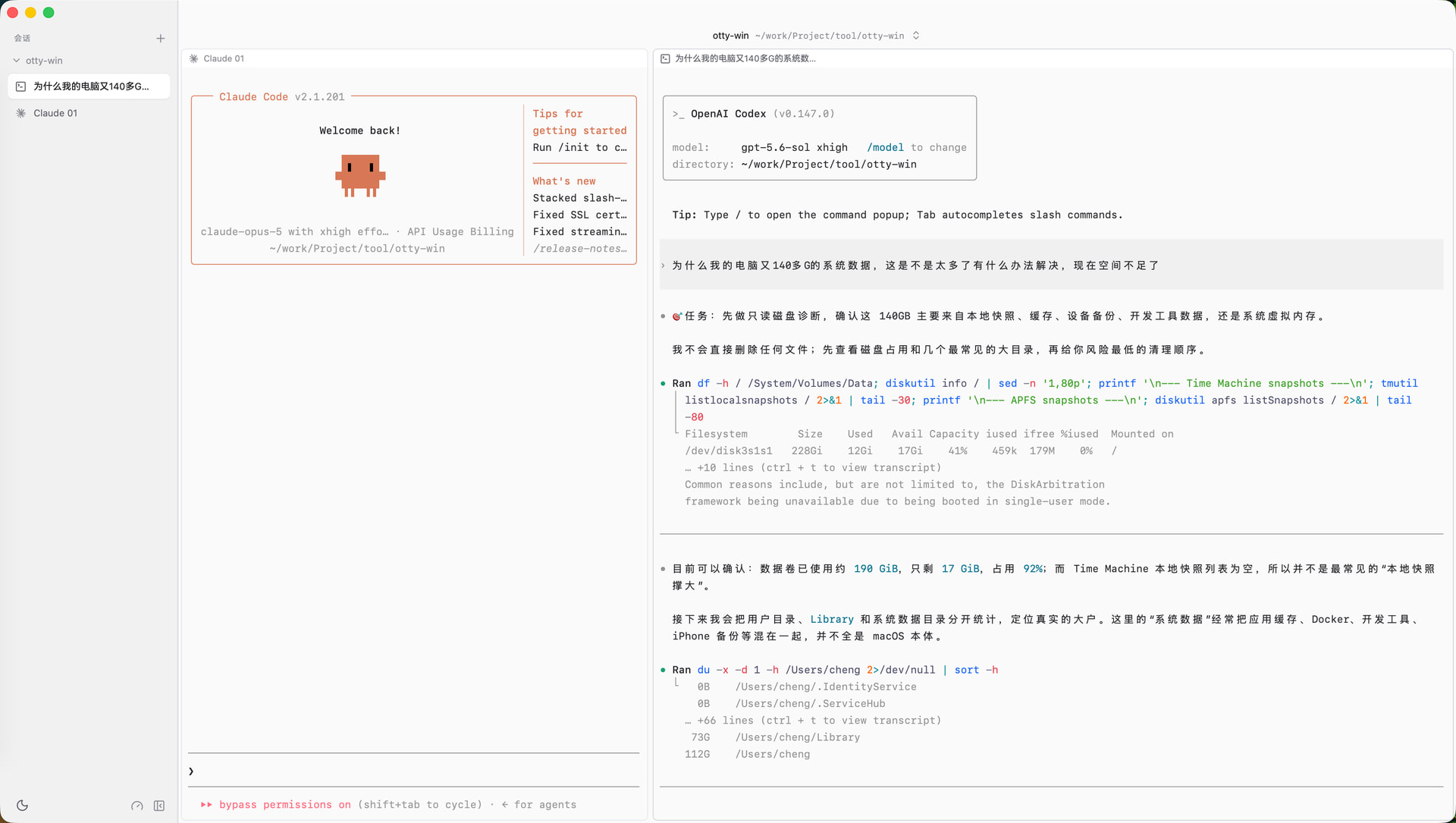Click the 会话 sidebar heading
This screenshot has height=823, width=1456.
click(x=22, y=38)
